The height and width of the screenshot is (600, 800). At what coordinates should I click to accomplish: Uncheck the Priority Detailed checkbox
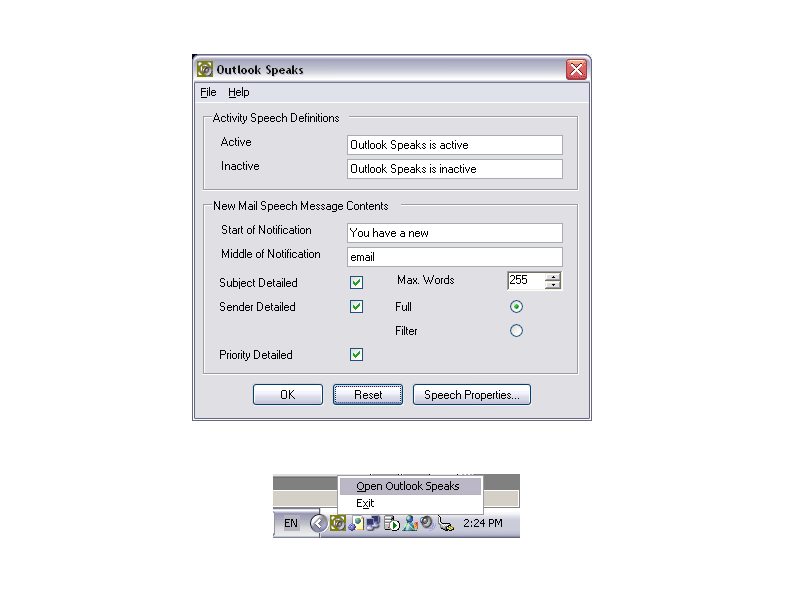point(357,355)
